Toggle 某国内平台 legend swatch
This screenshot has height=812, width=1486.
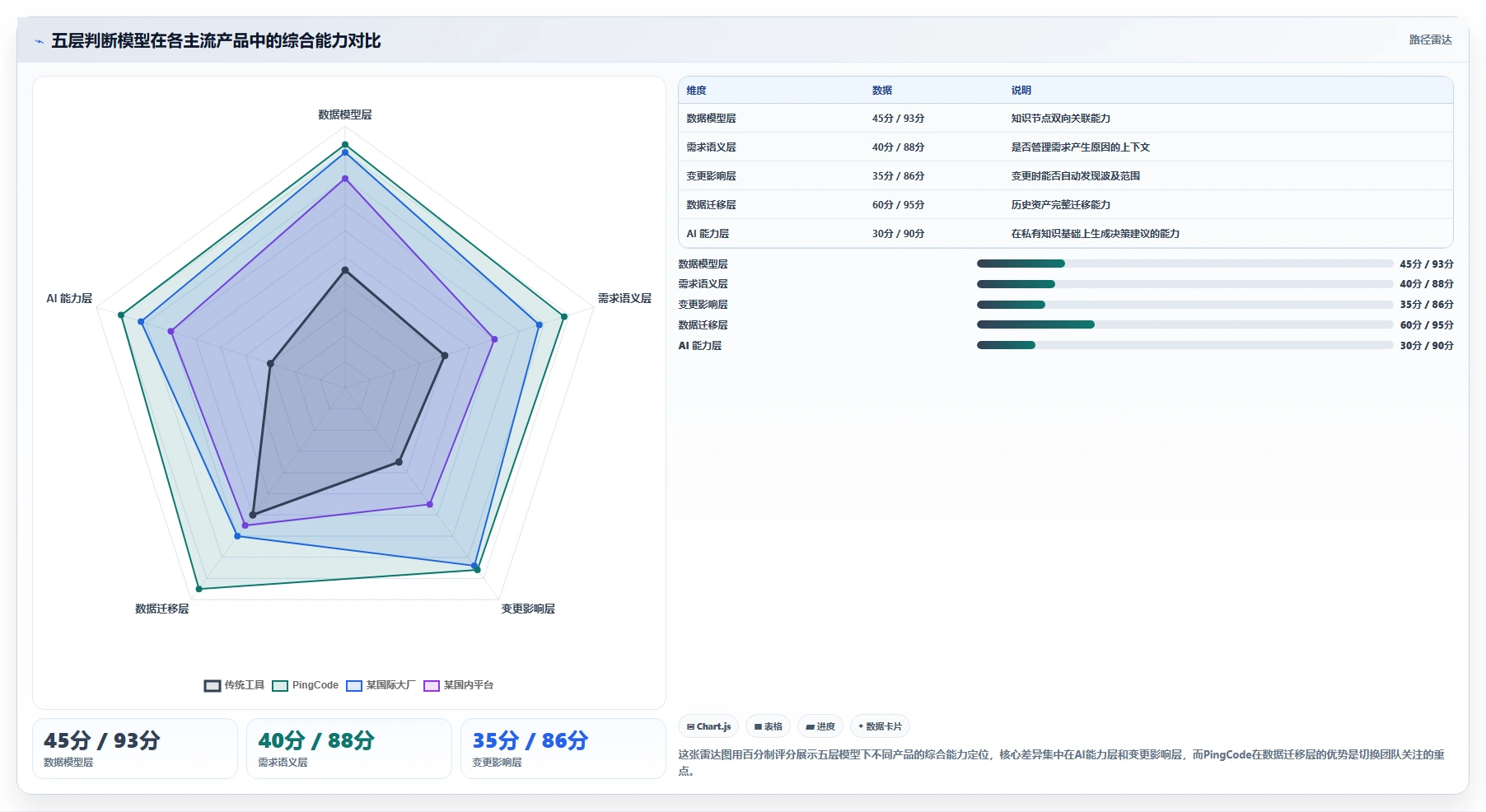click(x=432, y=685)
